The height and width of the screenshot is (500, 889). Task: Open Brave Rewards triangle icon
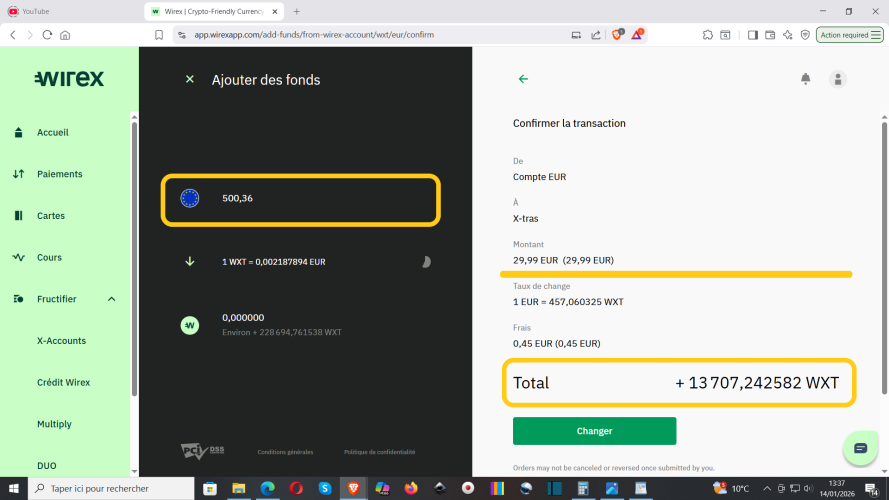click(x=637, y=35)
